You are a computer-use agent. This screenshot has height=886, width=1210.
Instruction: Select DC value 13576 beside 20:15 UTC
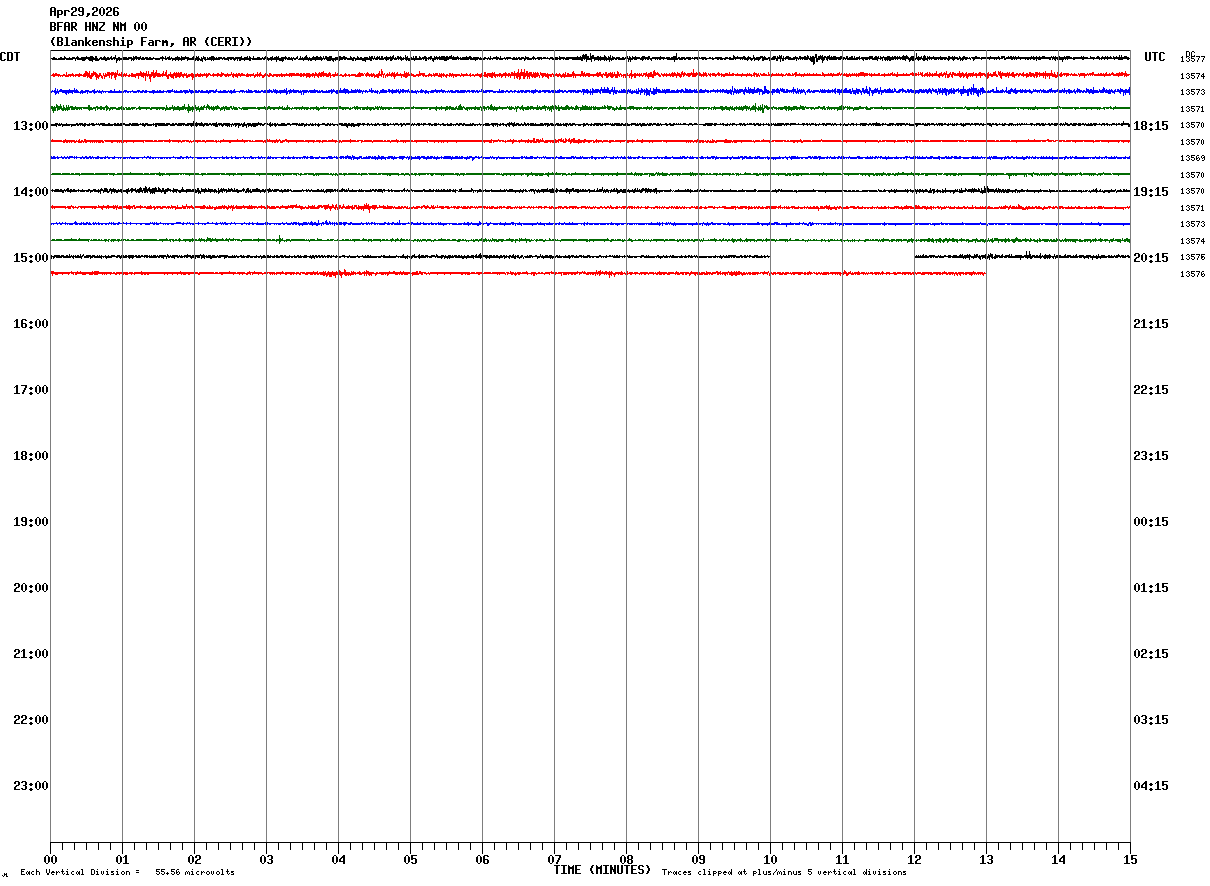tap(1193, 258)
